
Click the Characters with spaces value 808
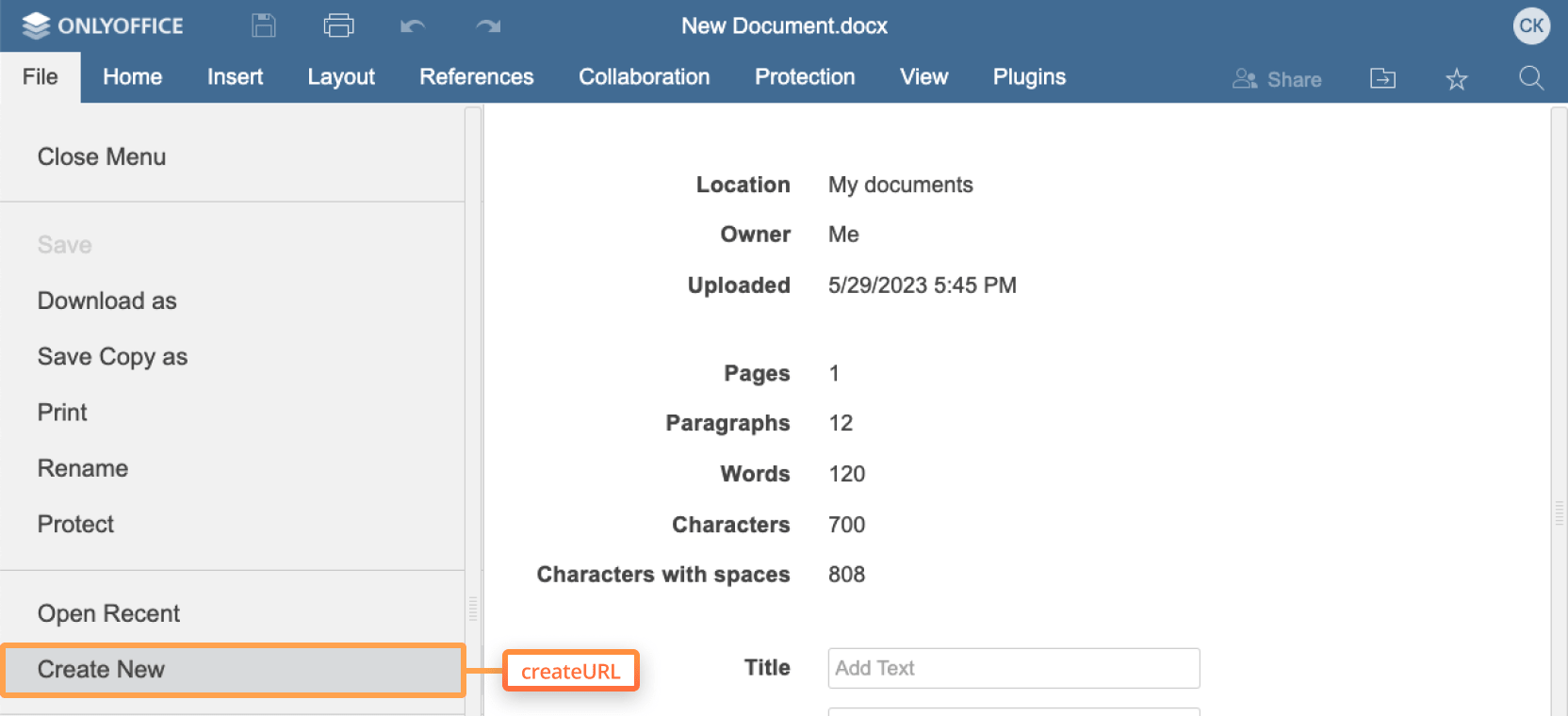pyautogui.click(x=847, y=575)
